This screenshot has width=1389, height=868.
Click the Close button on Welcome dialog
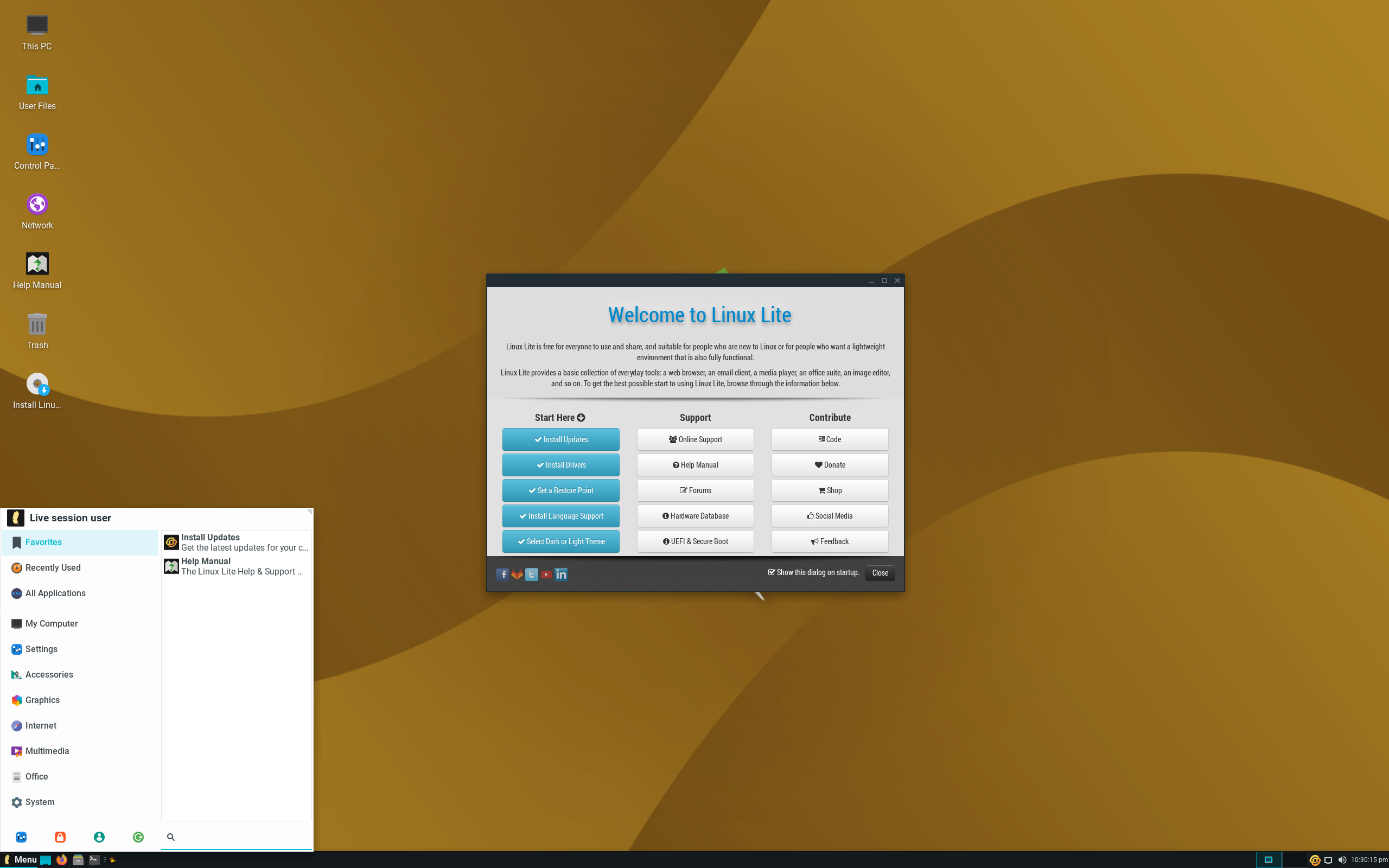[879, 572]
